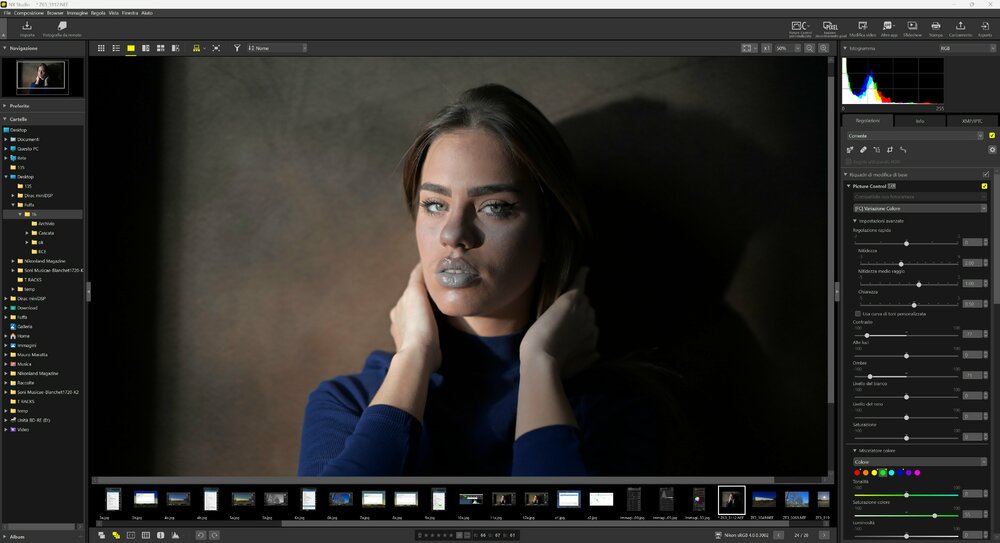The height and width of the screenshot is (543, 1000).
Task: Switch to full-screen view
Action: coord(216,48)
